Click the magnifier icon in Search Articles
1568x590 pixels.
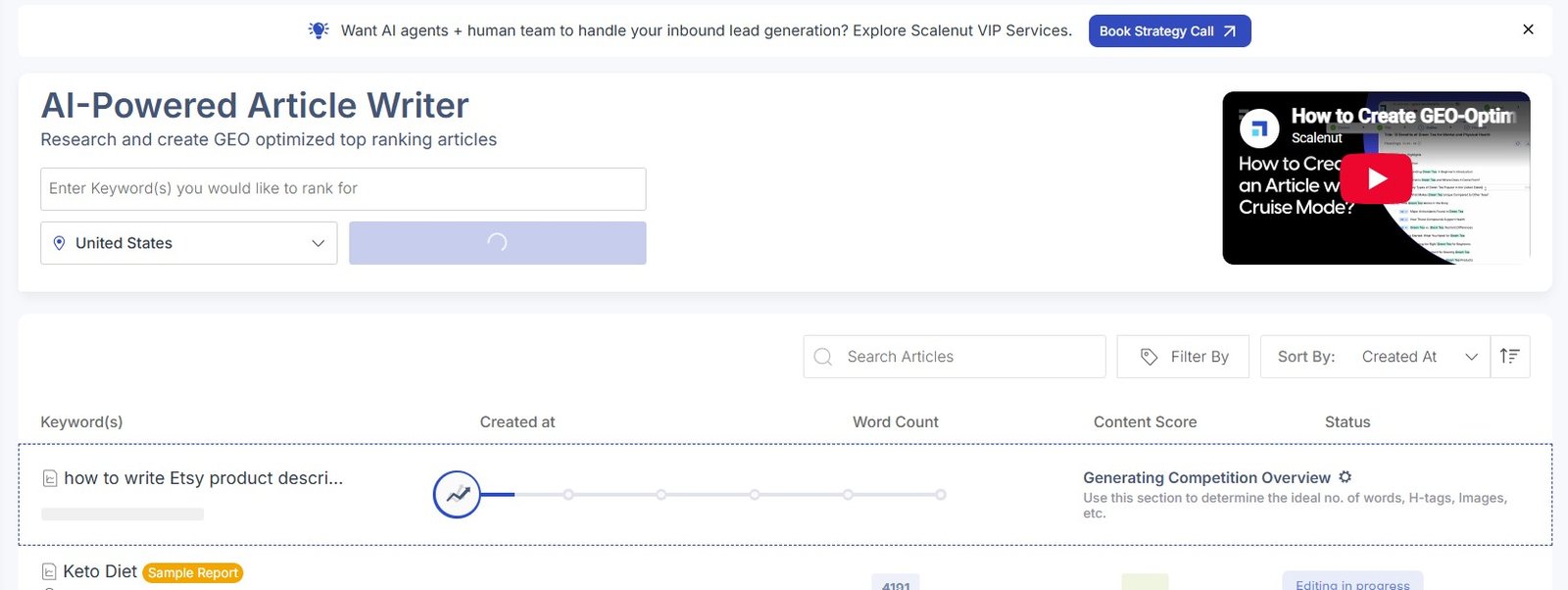click(823, 357)
